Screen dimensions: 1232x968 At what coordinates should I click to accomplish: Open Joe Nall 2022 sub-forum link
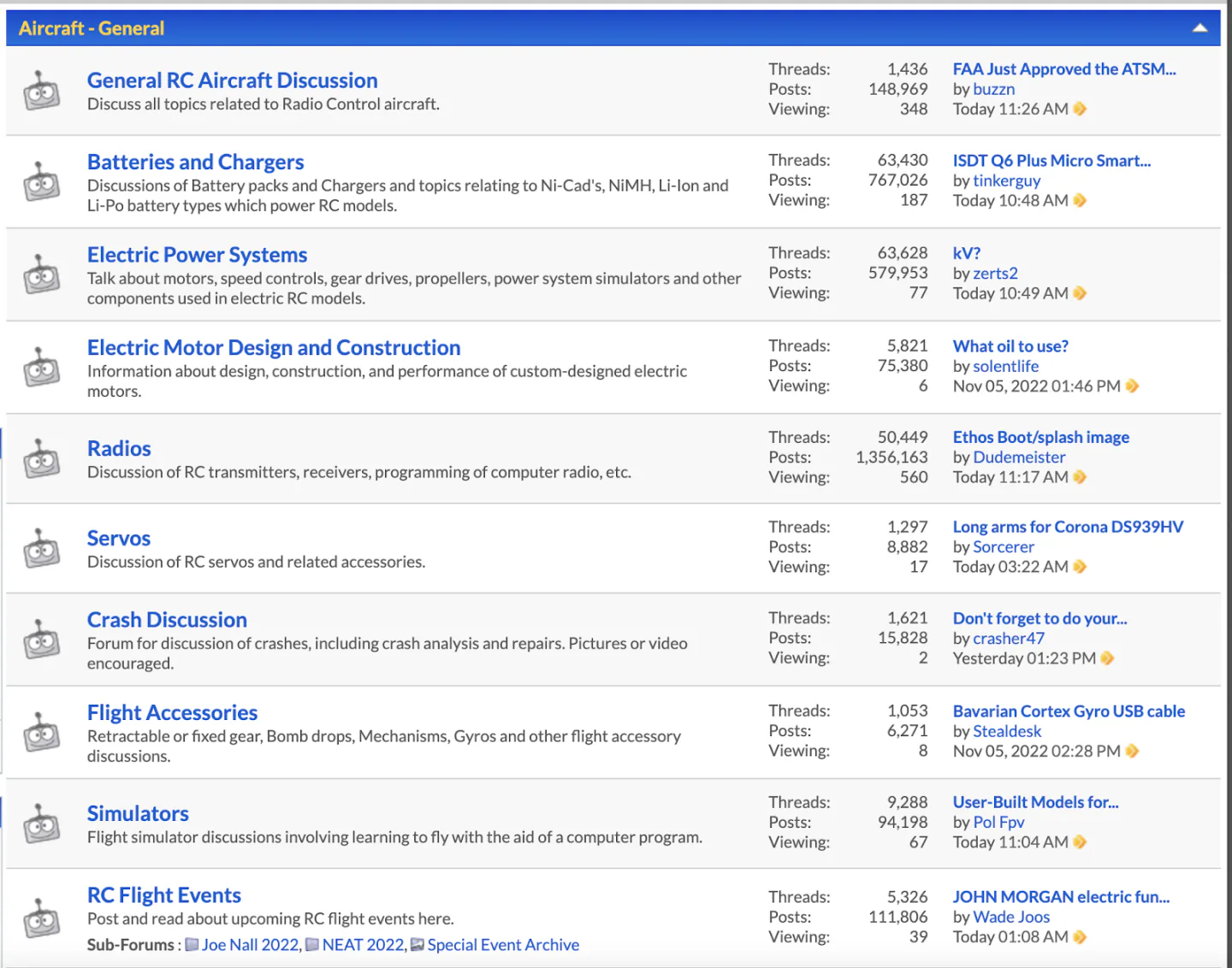pyautogui.click(x=251, y=945)
